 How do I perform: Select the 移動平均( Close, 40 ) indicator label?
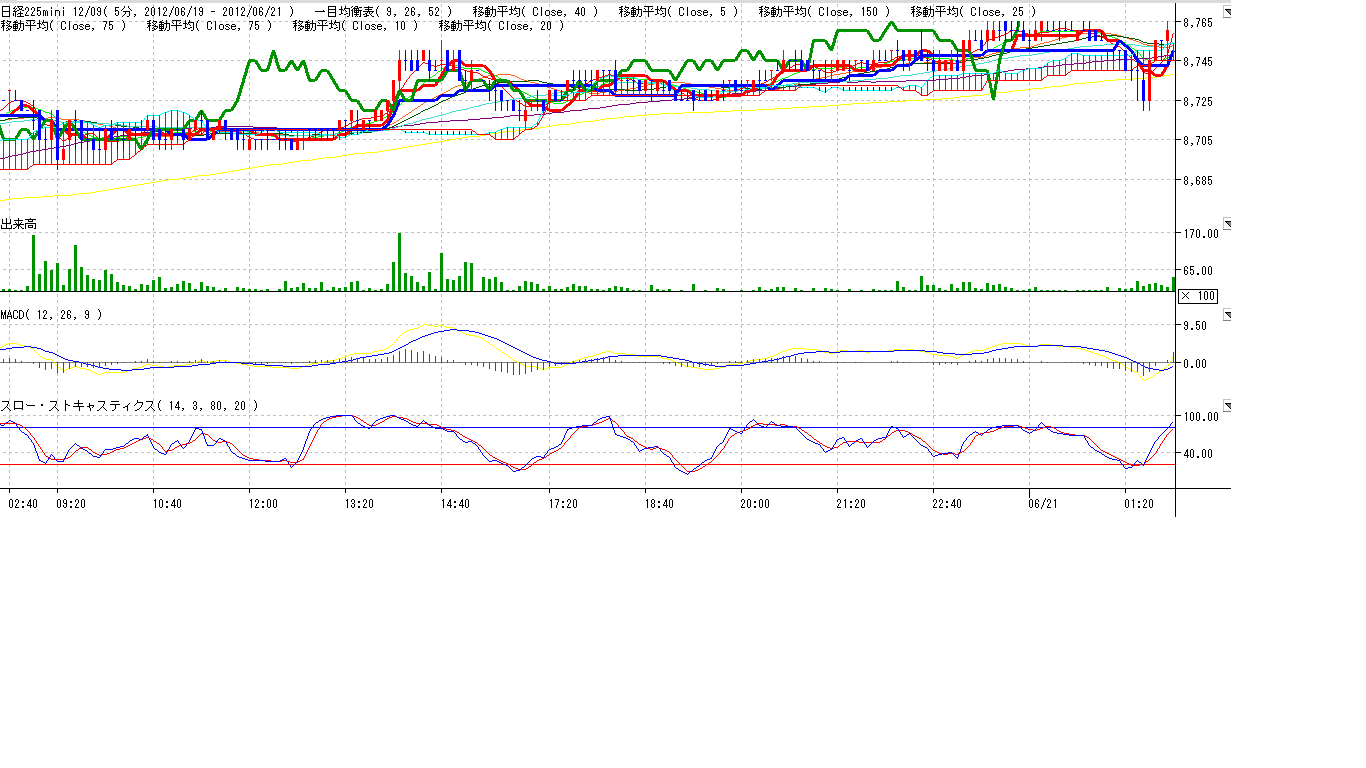(535, 11)
